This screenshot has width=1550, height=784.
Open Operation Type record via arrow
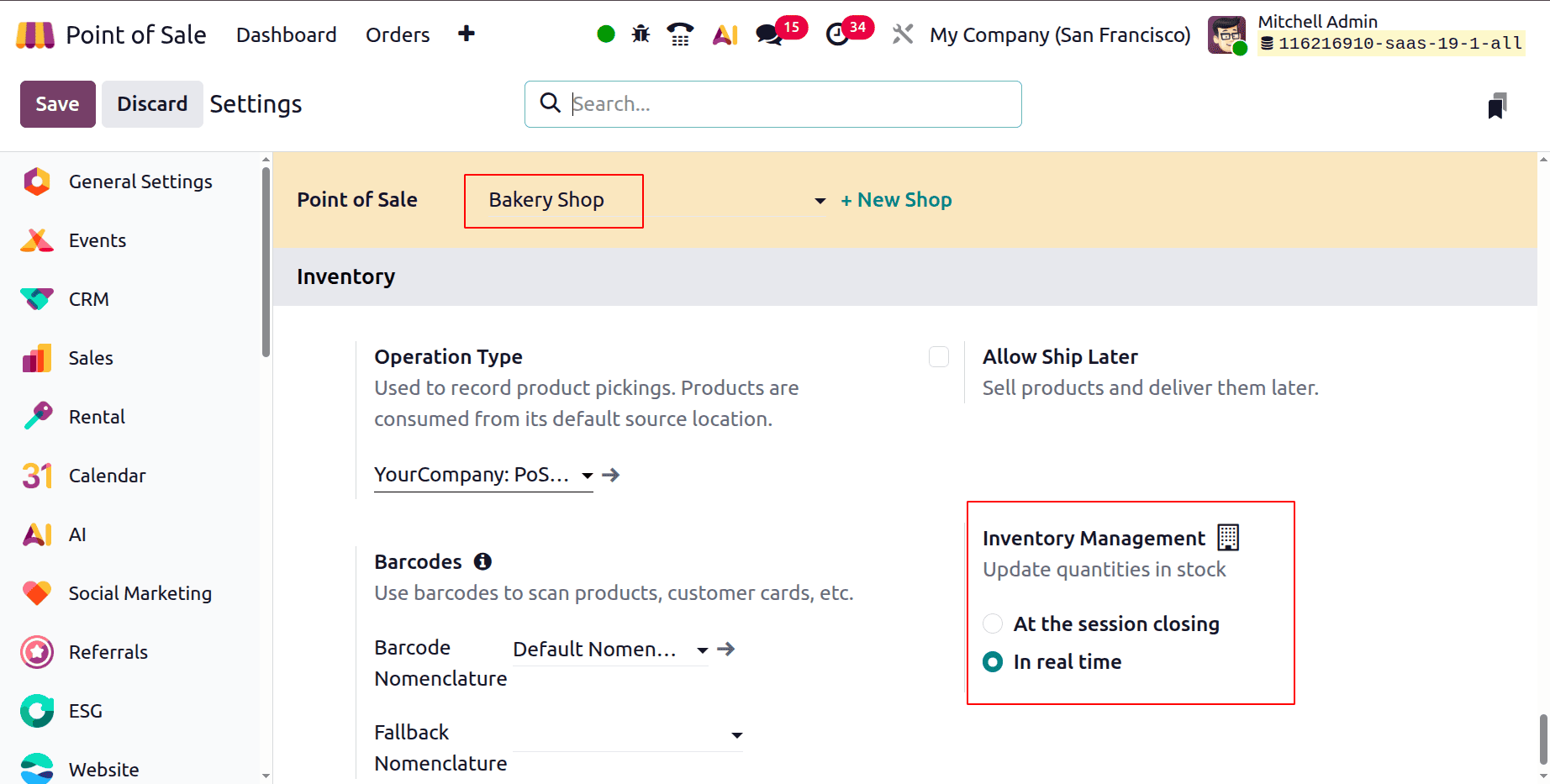[x=611, y=475]
